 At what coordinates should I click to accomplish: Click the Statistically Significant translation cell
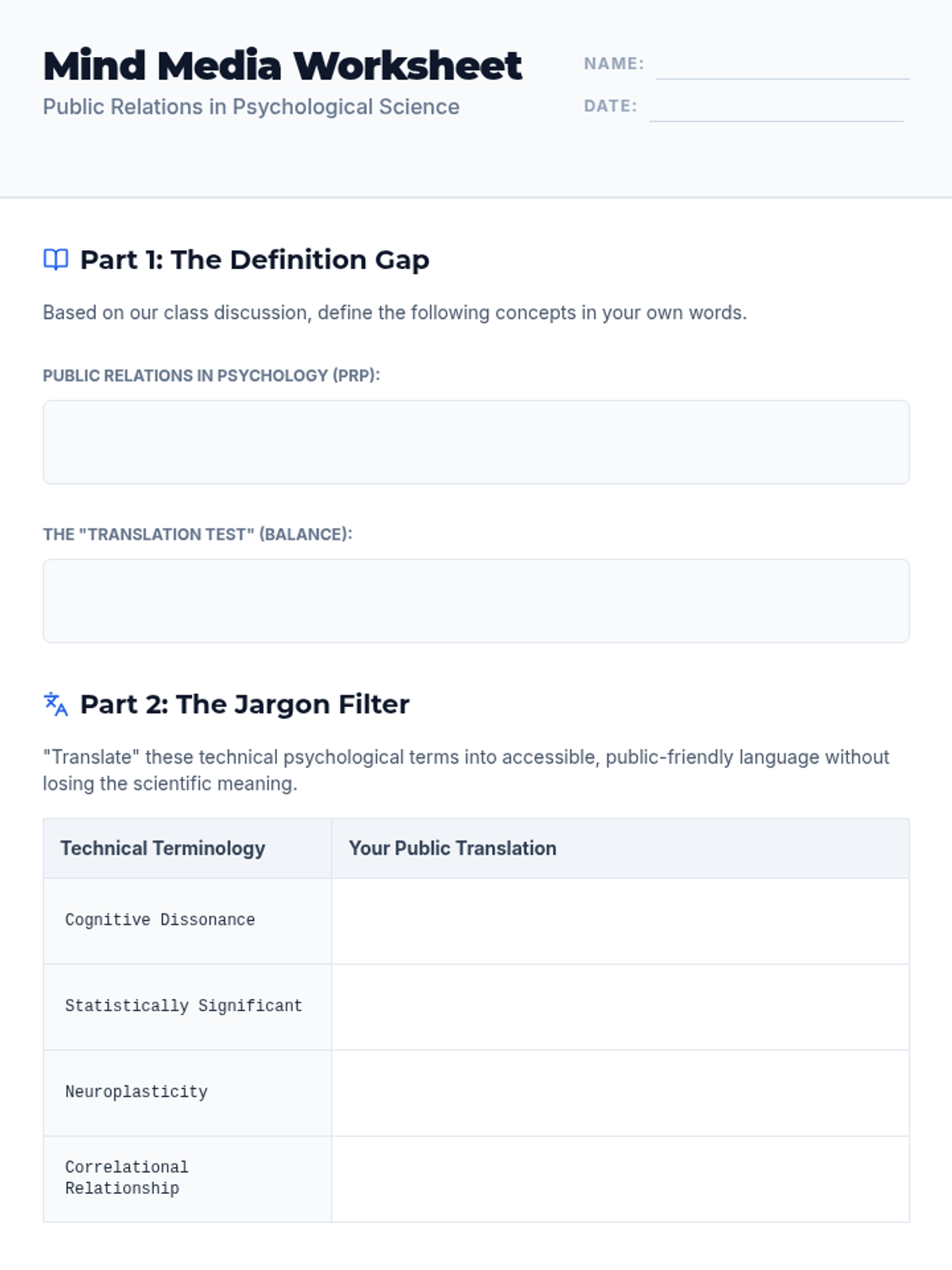tap(620, 1006)
